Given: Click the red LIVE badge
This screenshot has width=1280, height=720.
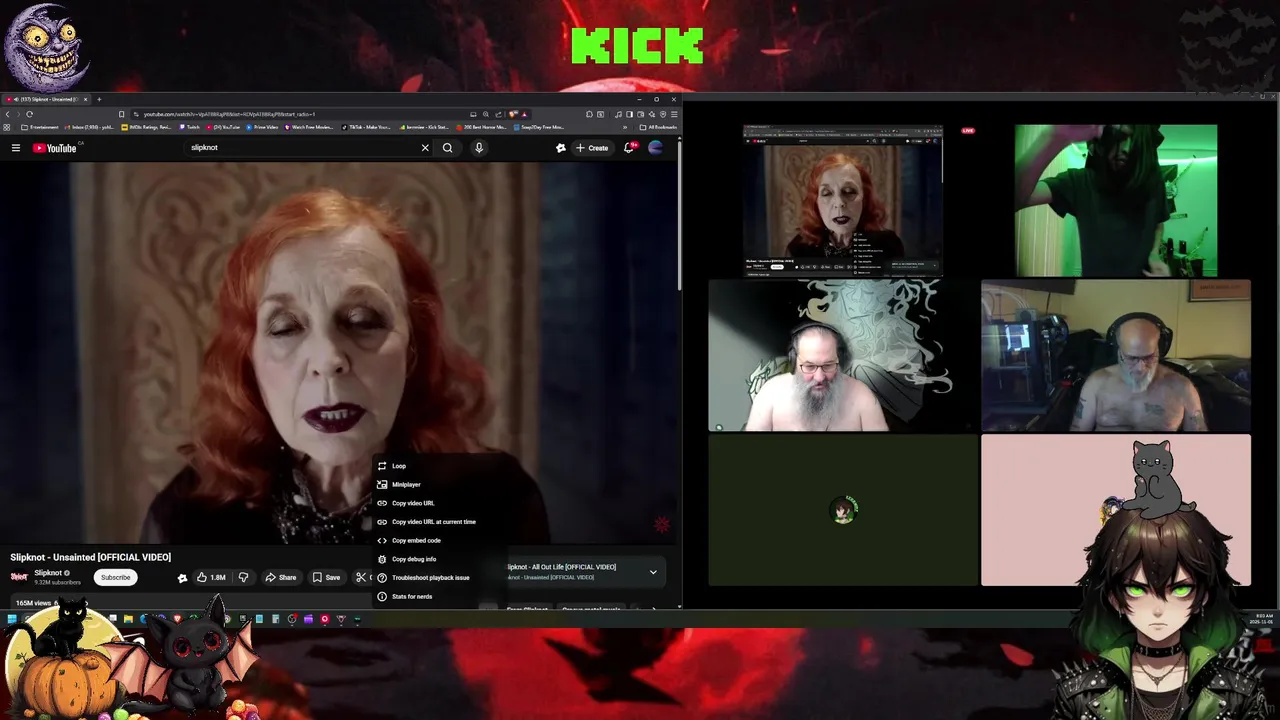Looking at the screenshot, I should [x=968, y=131].
